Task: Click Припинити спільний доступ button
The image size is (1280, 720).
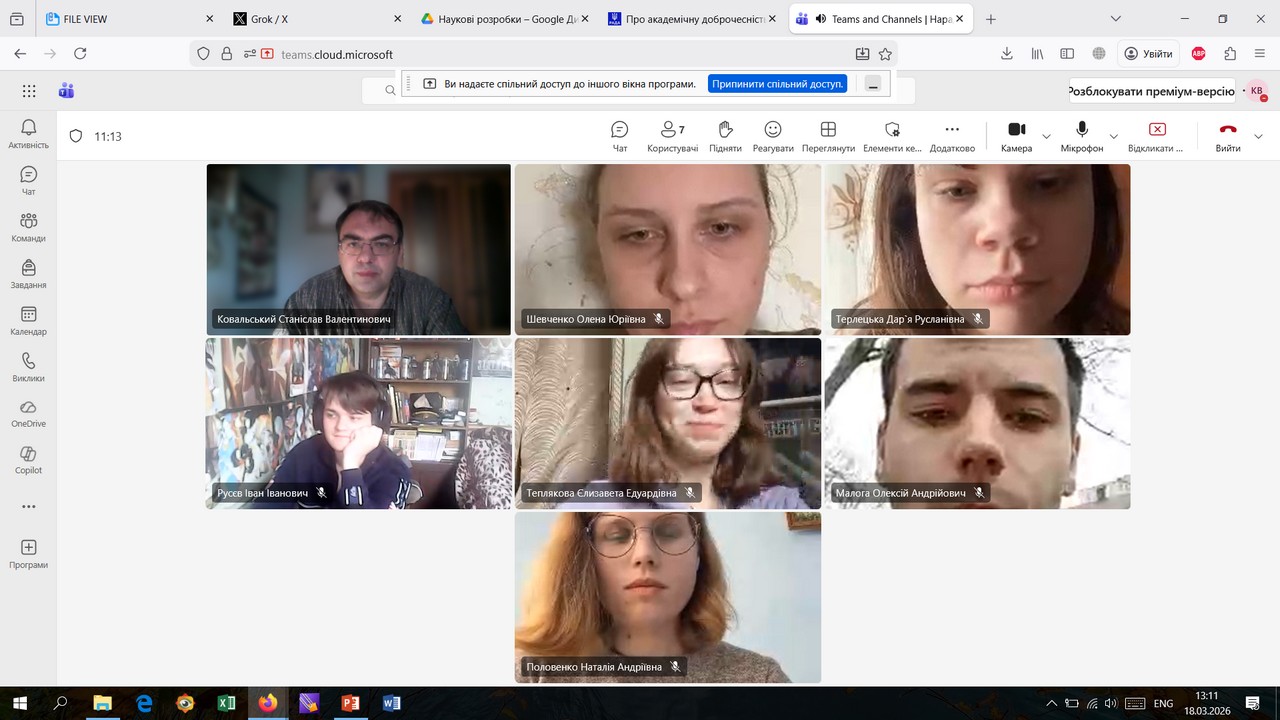Action: [x=777, y=84]
